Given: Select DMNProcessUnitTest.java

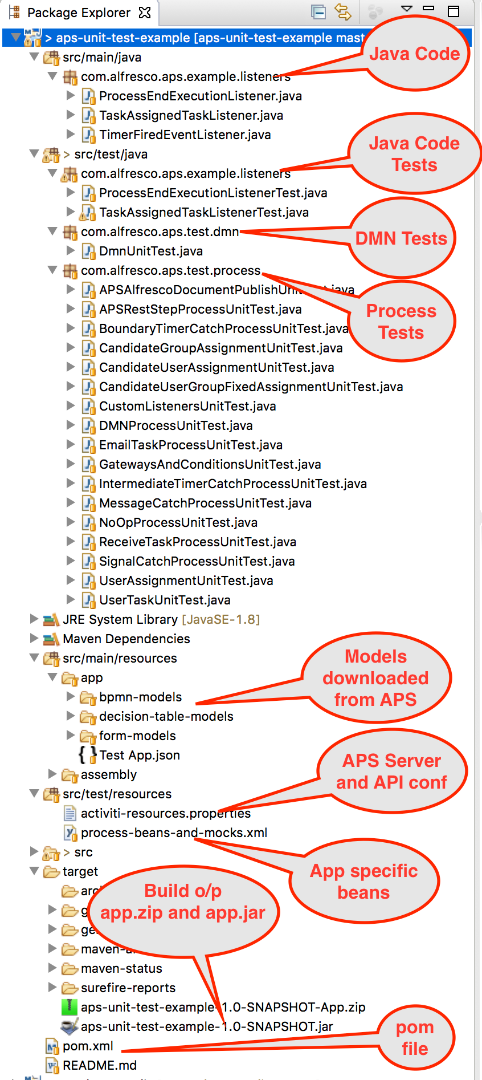Looking at the screenshot, I should (176, 426).
